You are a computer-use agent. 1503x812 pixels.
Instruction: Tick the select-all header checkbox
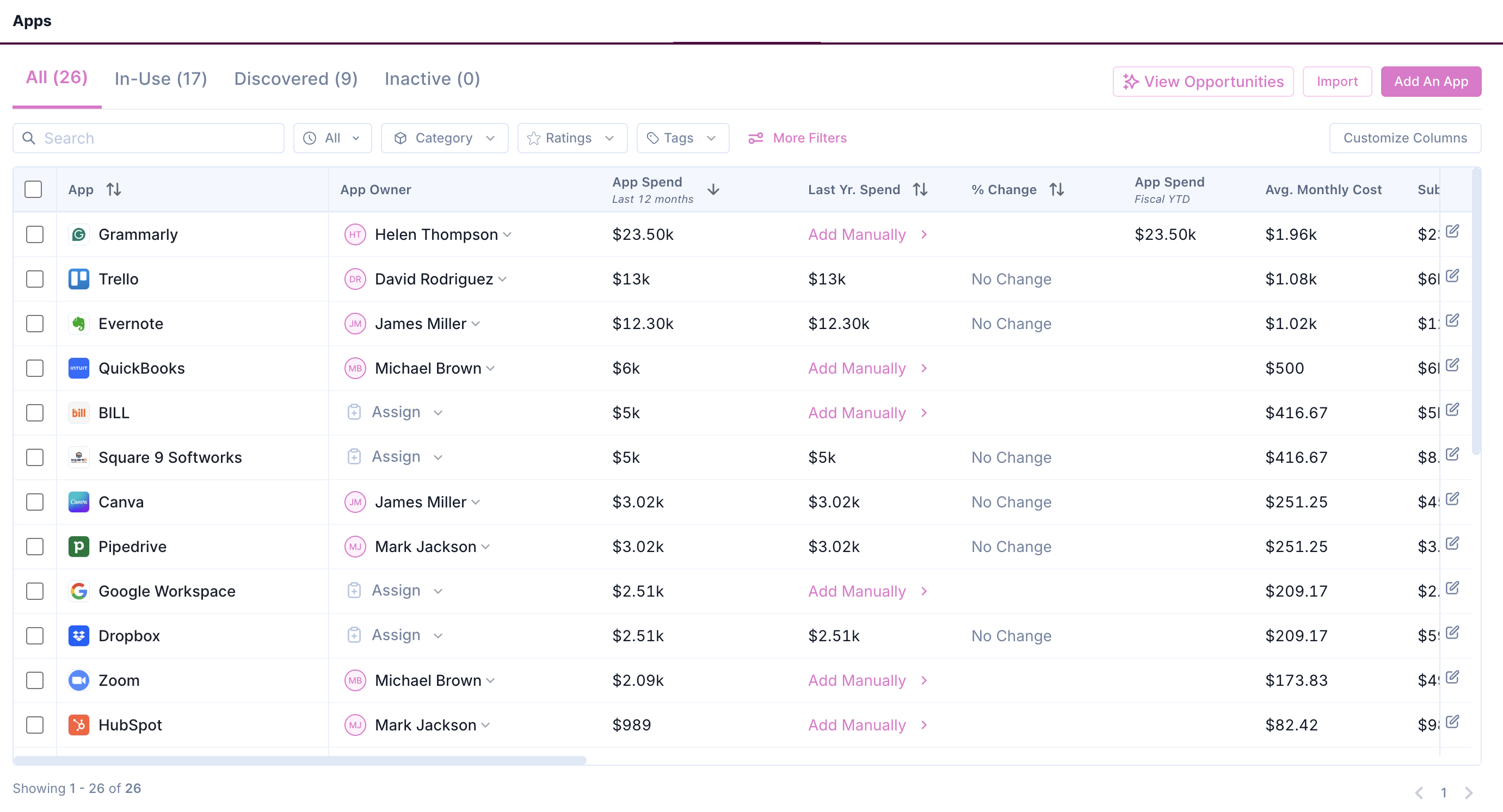[33, 190]
